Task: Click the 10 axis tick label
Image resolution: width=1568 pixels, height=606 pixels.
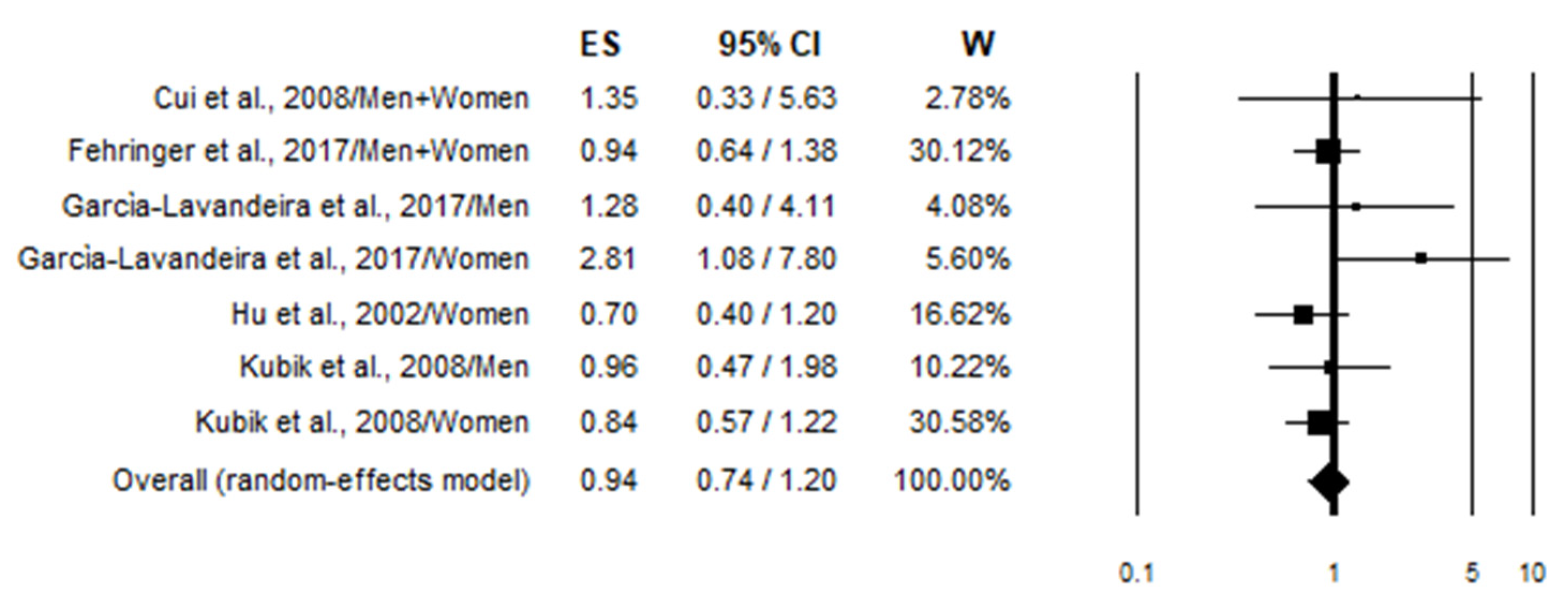Action: point(1532,574)
